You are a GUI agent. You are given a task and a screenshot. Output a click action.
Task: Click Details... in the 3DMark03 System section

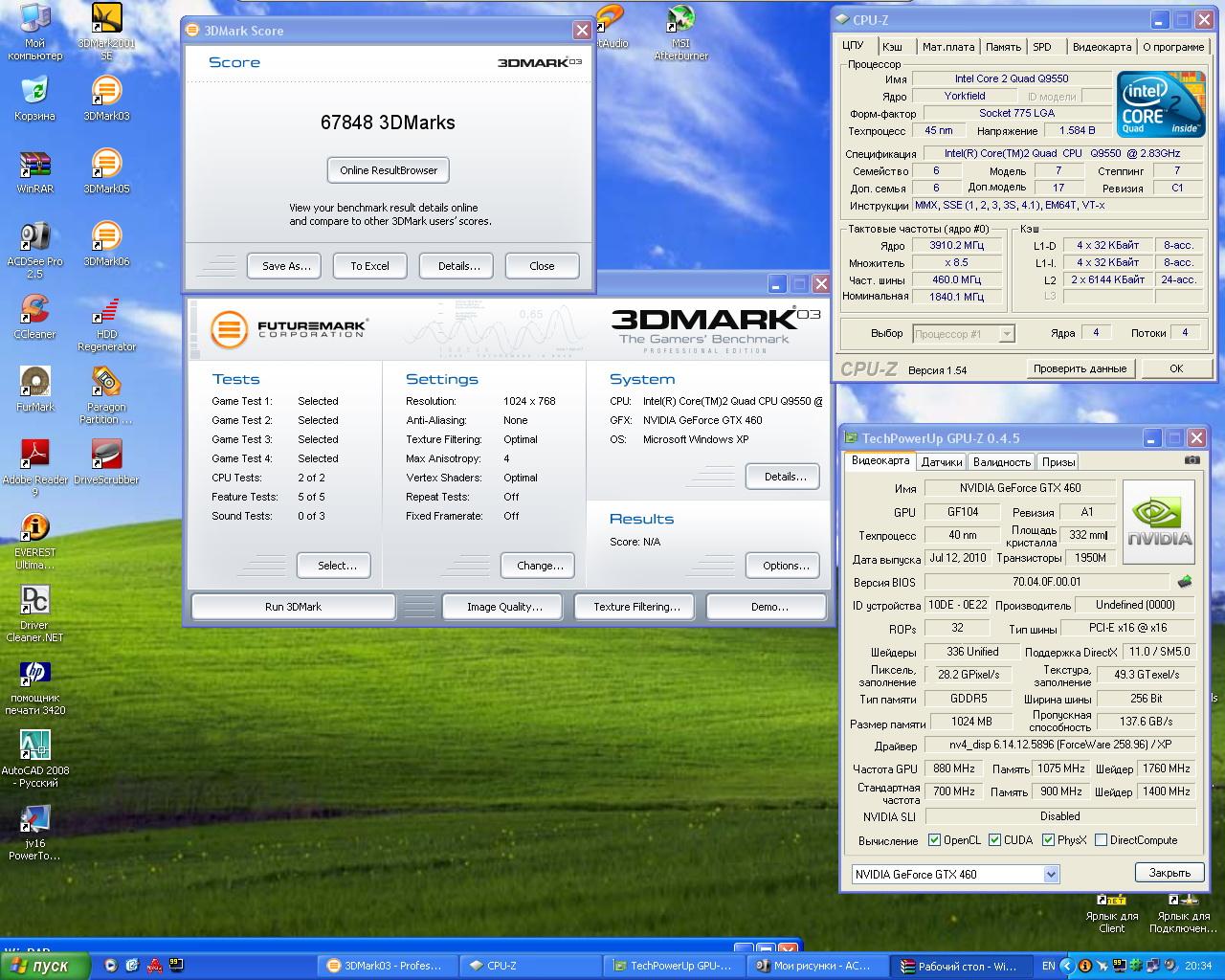785,477
